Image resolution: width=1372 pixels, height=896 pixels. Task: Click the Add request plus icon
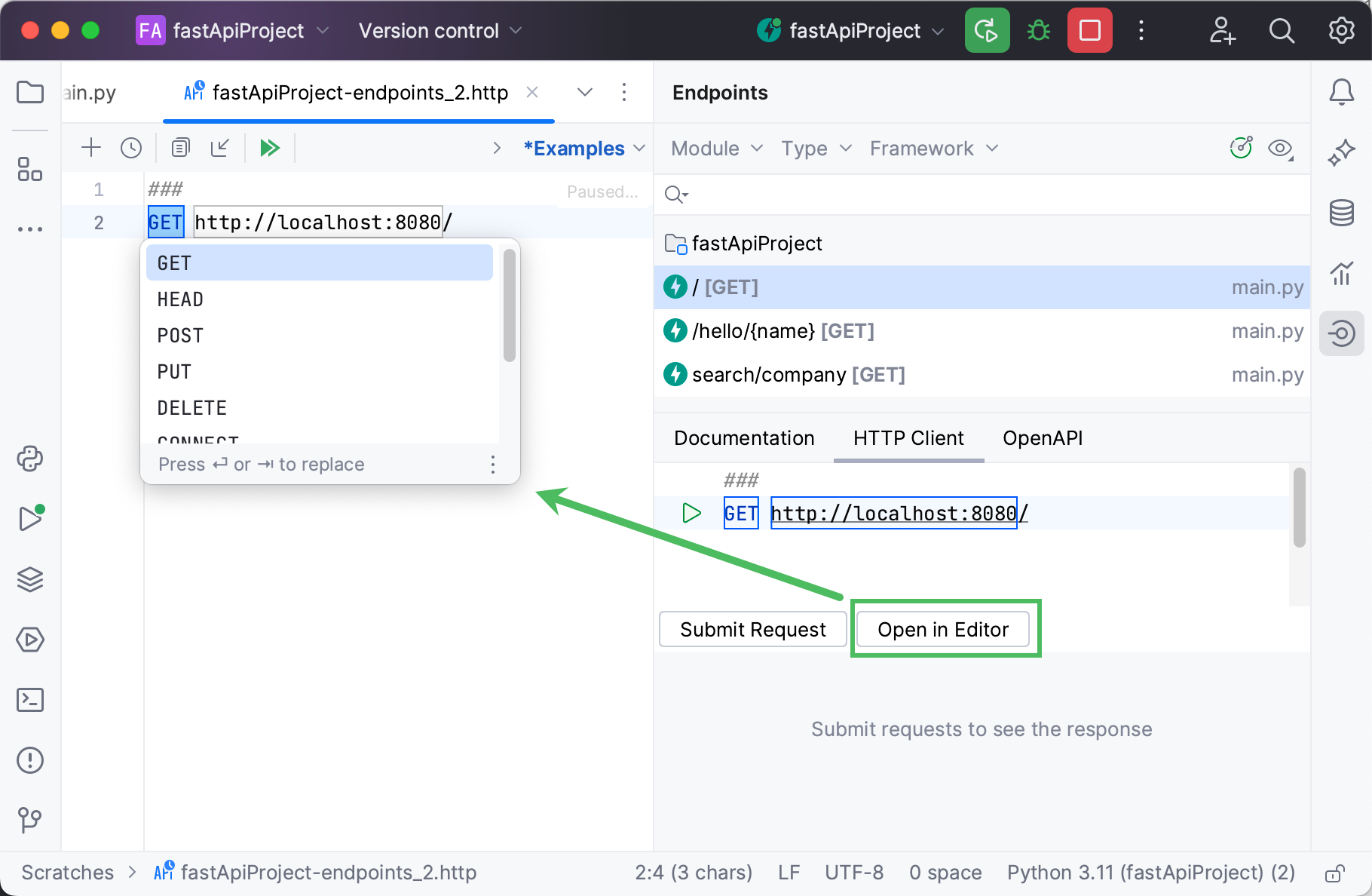coord(91,148)
